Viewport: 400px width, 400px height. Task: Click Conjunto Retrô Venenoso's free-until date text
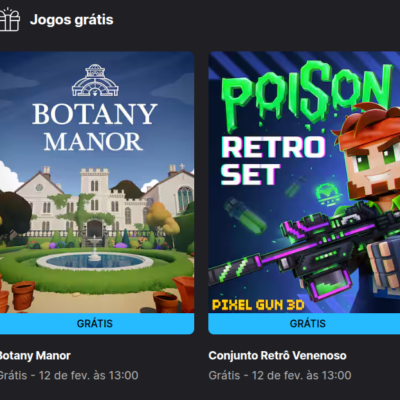280,375
